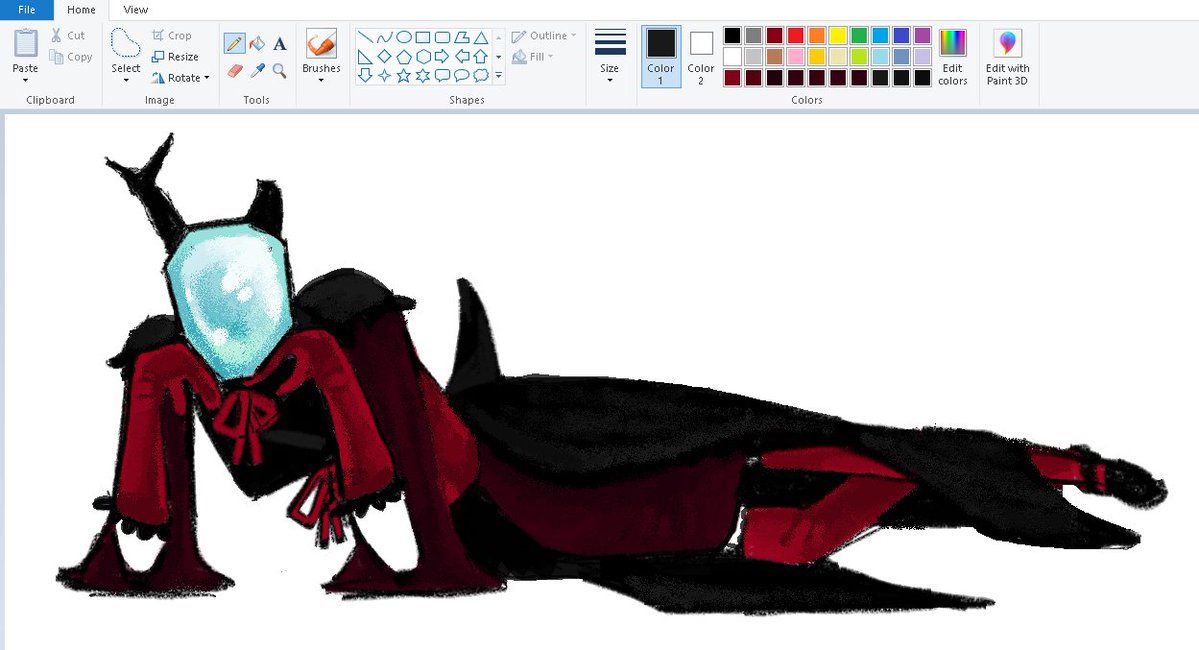Open Edit with Paint 3D

(x=1007, y=57)
